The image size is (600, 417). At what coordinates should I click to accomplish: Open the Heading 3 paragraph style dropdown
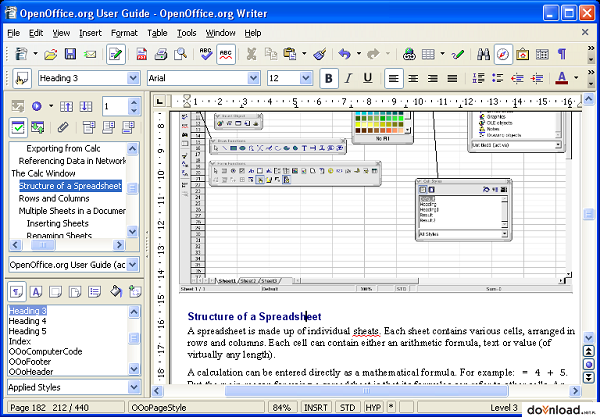click(133, 78)
